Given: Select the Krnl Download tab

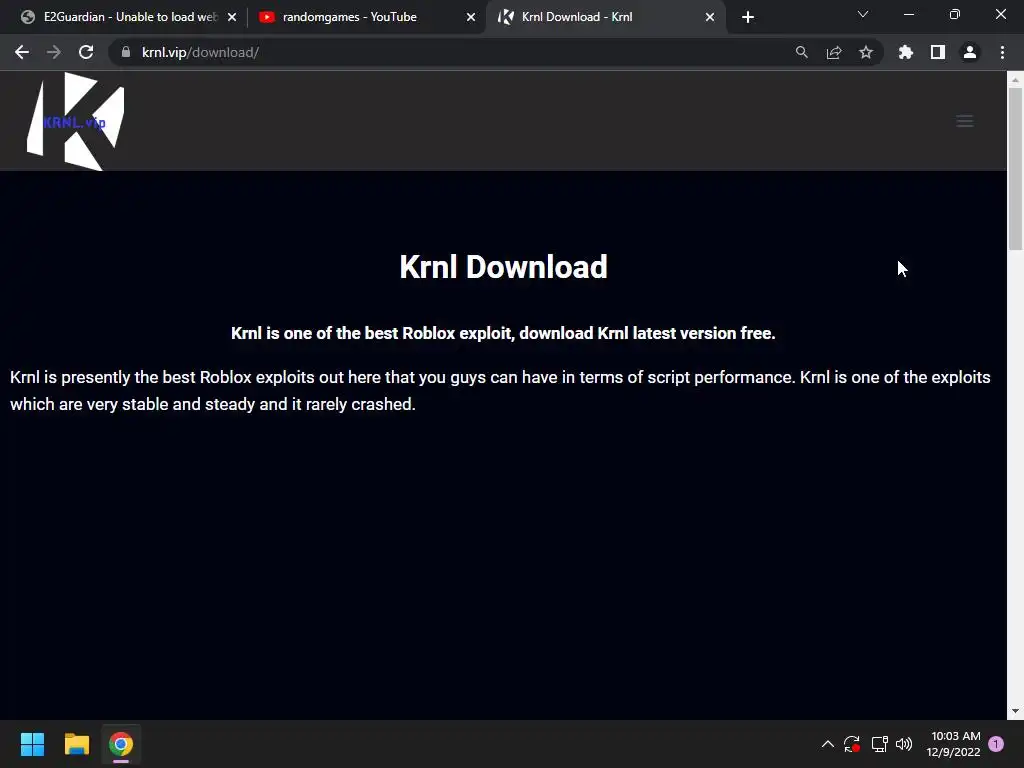Looking at the screenshot, I should [x=605, y=17].
